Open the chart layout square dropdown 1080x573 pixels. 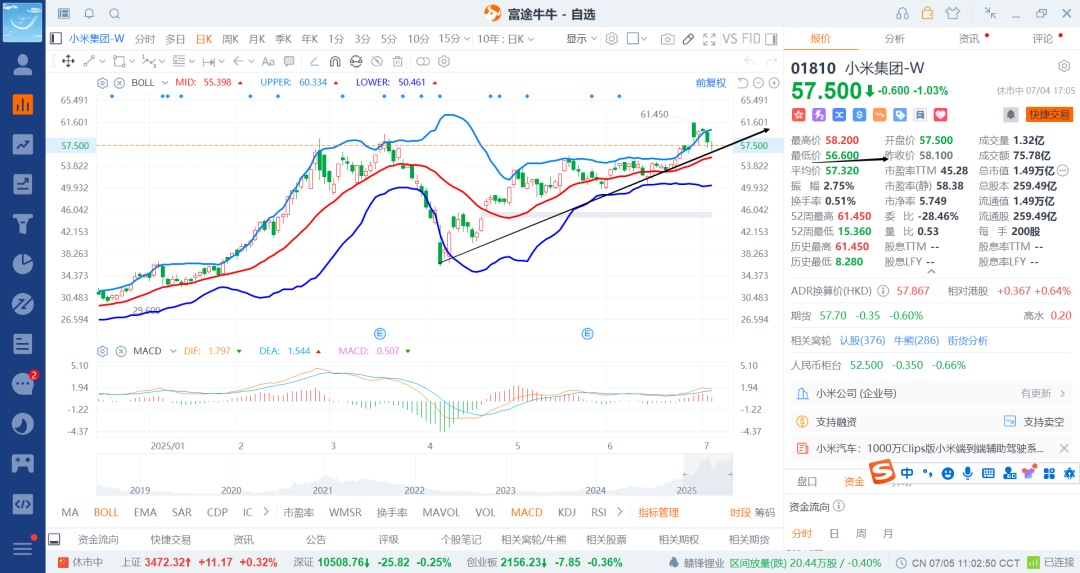click(x=637, y=39)
